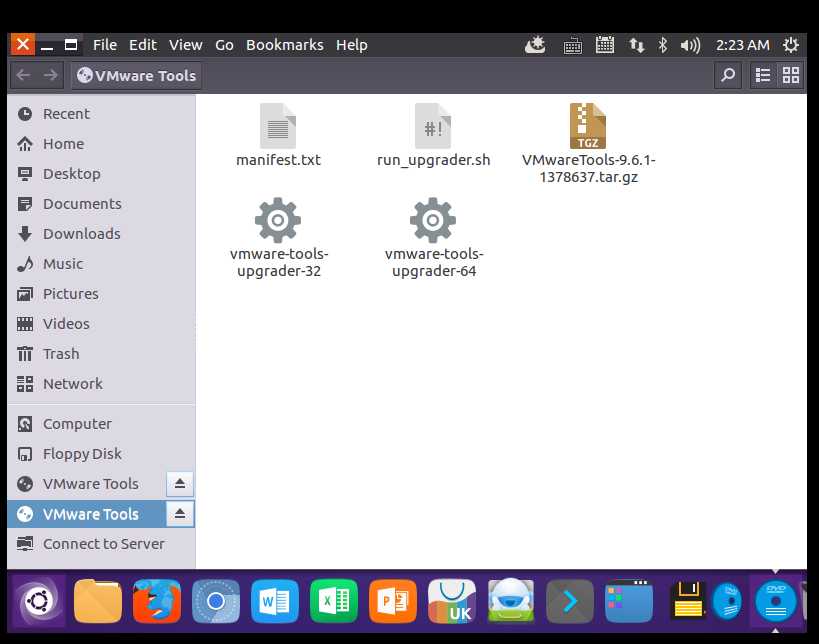Open the green tray installer dock icon
Screen dimensions: 819x644
[511, 601]
